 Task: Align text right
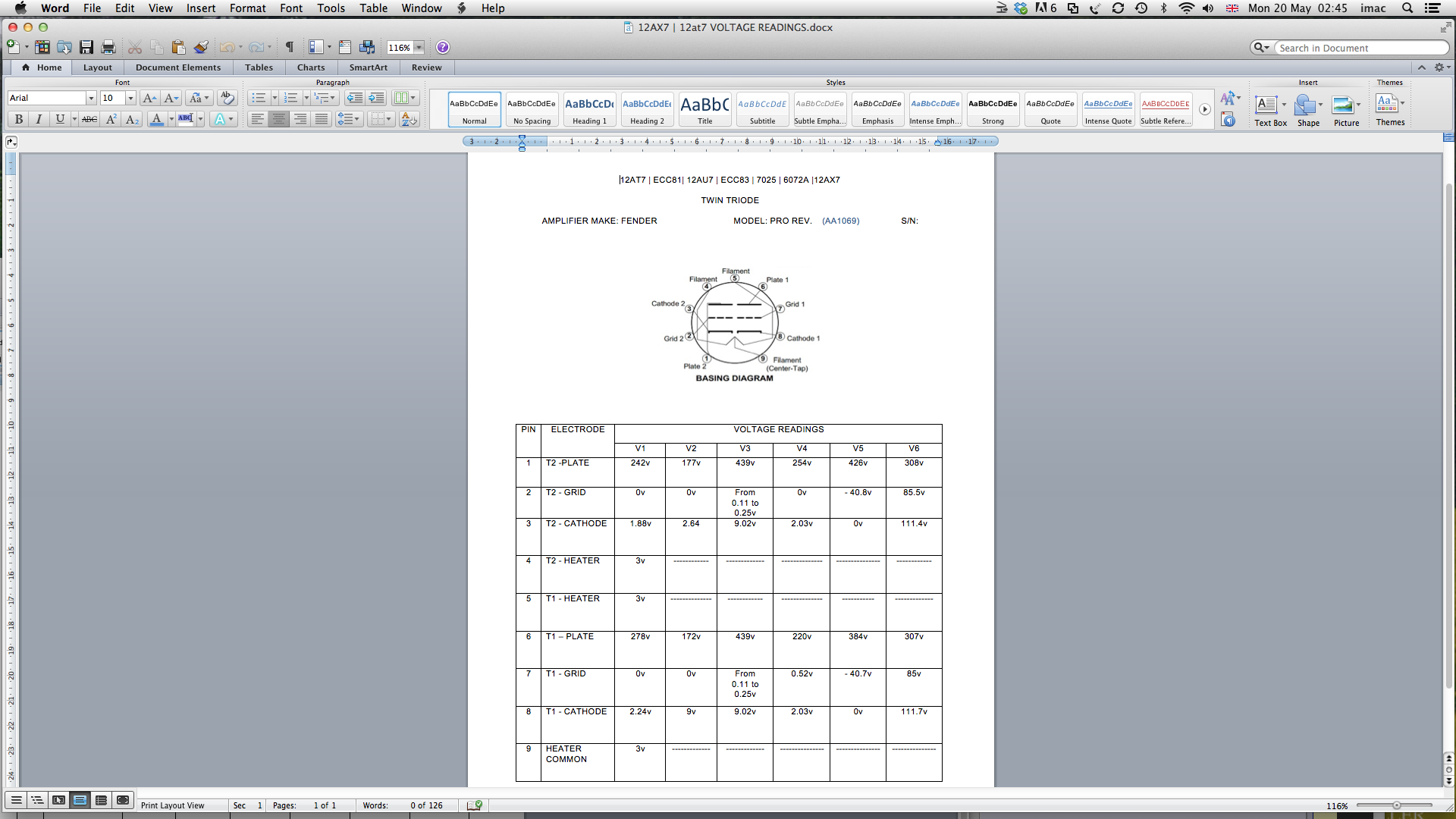(x=300, y=119)
